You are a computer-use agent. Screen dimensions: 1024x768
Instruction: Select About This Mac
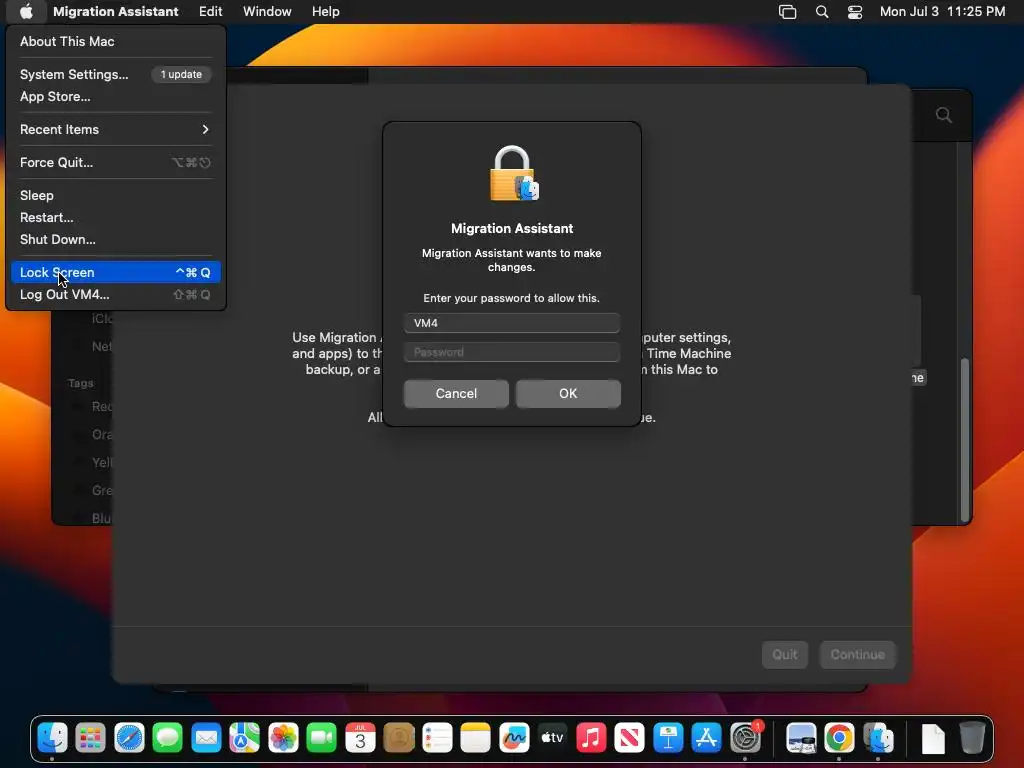116,41
